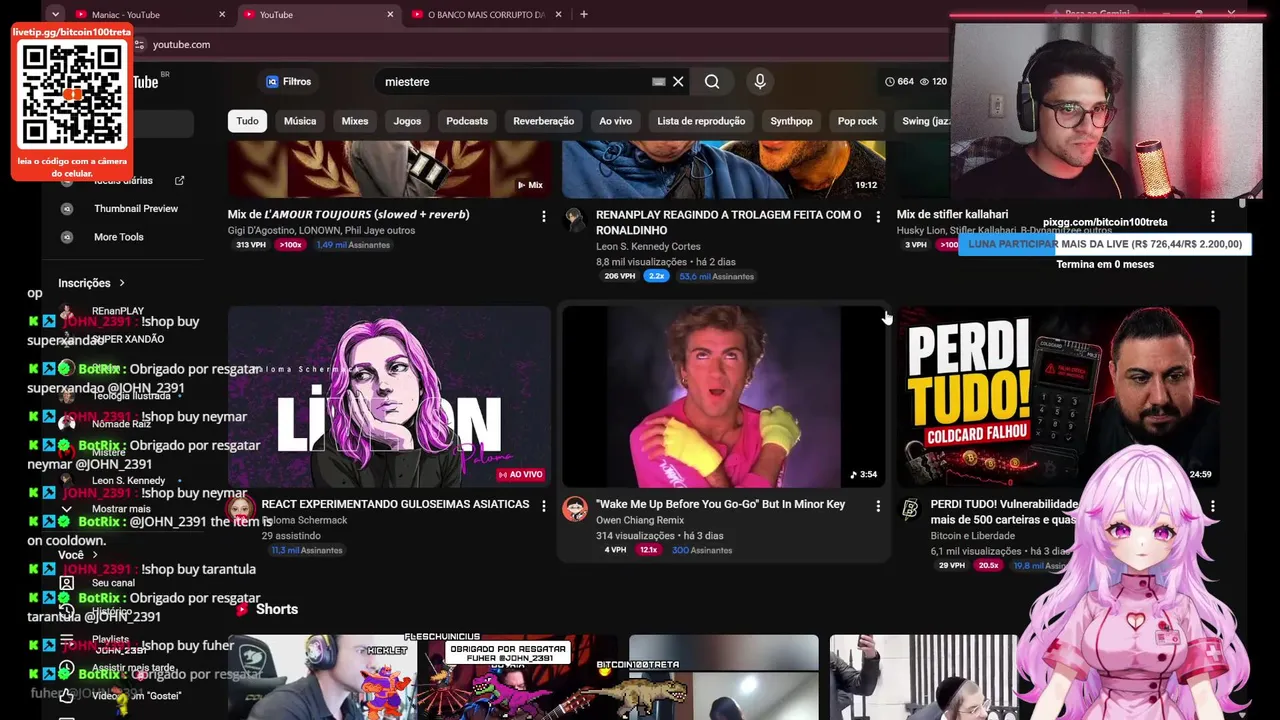The width and height of the screenshot is (1280, 720).
Task: Open More Tools in the sidebar
Action: (x=119, y=237)
